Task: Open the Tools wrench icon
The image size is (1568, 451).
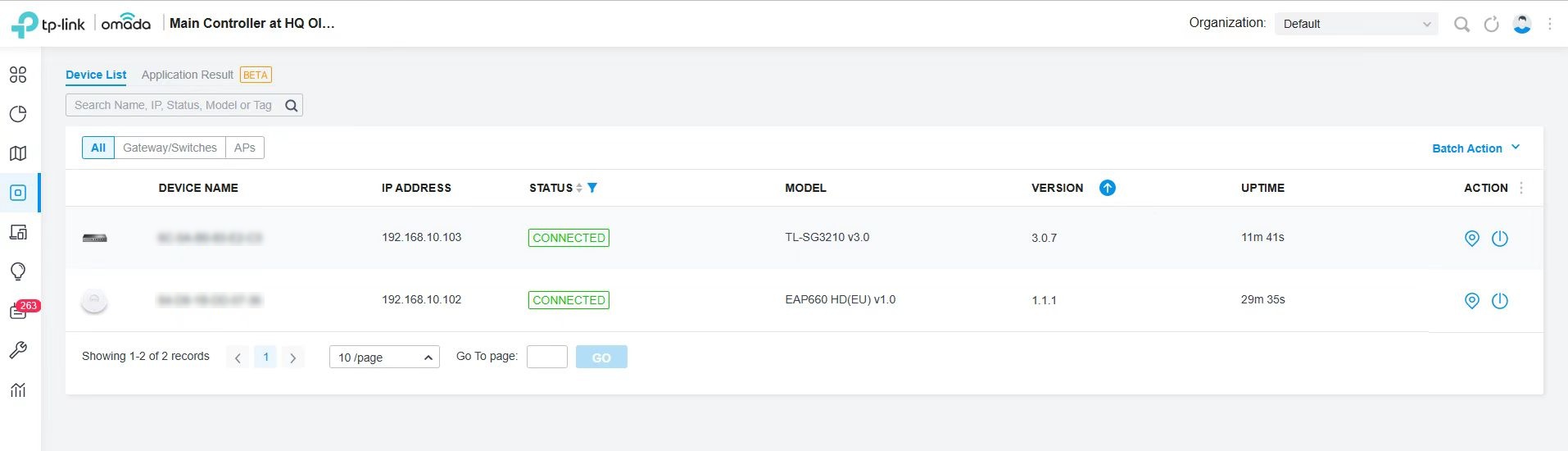Action: pos(18,350)
